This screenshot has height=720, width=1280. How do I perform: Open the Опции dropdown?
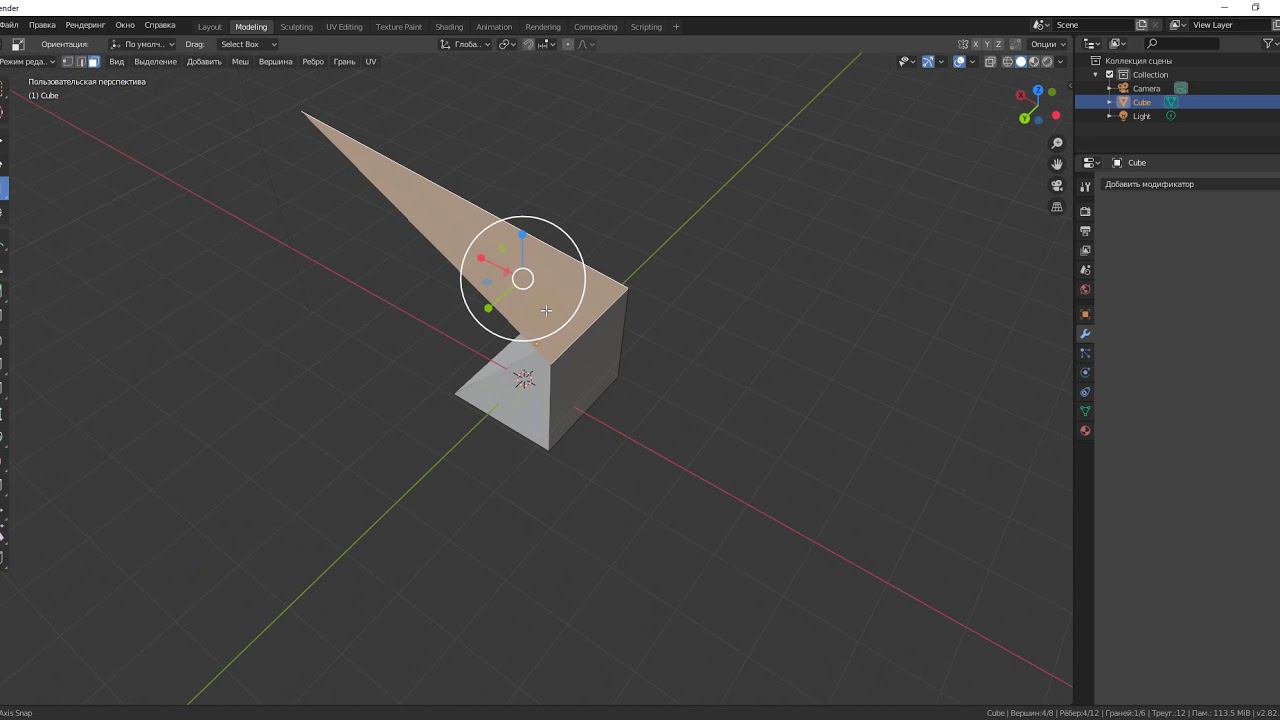(1048, 44)
